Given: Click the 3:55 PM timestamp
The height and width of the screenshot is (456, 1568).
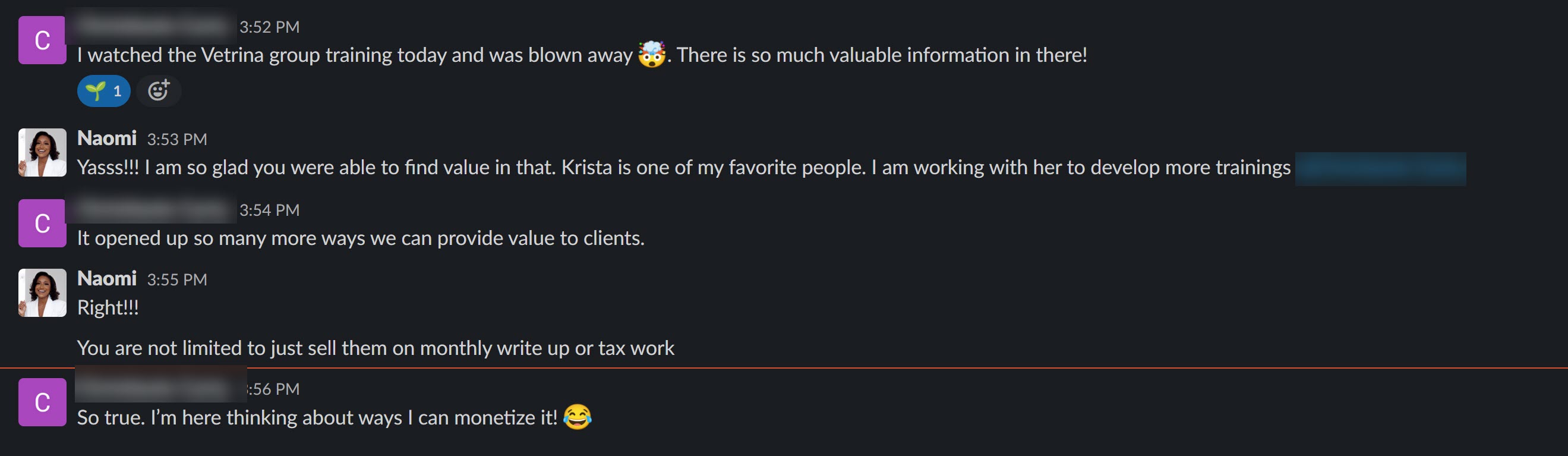Looking at the screenshot, I should point(176,279).
